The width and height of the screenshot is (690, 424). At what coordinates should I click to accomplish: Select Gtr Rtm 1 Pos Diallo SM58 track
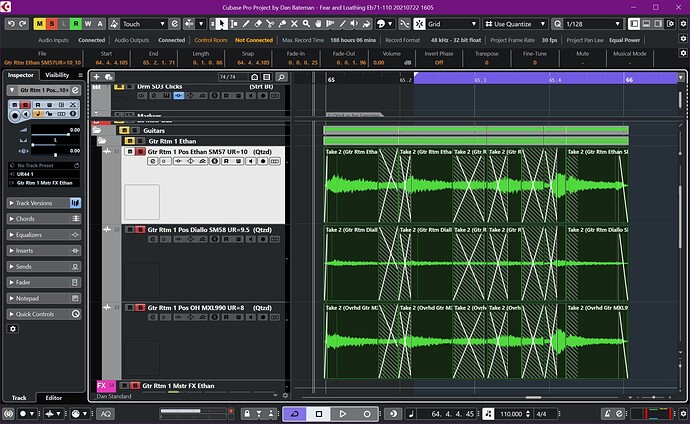pos(209,230)
